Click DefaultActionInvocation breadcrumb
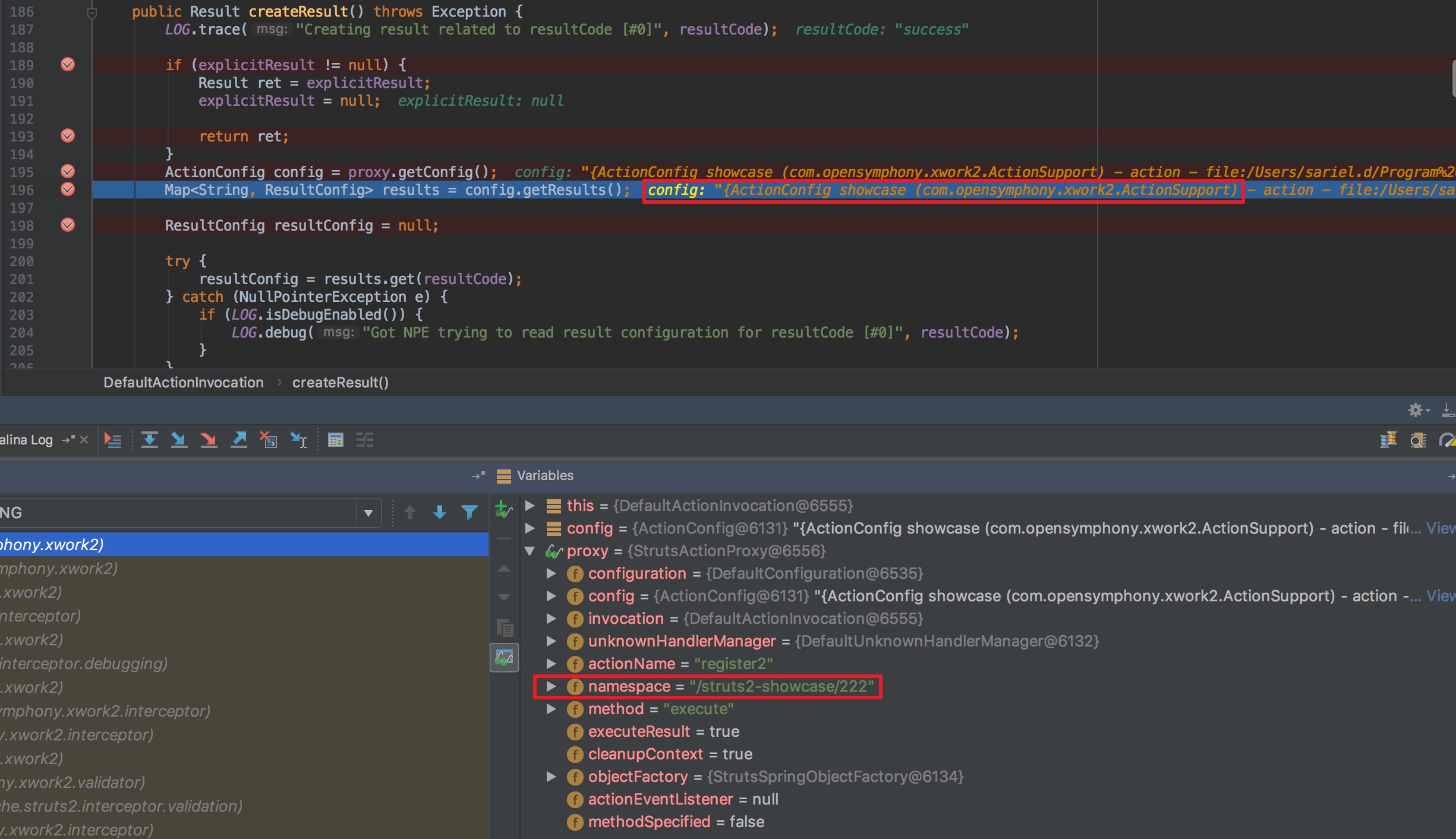The width and height of the screenshot is (1456, 839). pyautogui.click(x=184, y=383)
